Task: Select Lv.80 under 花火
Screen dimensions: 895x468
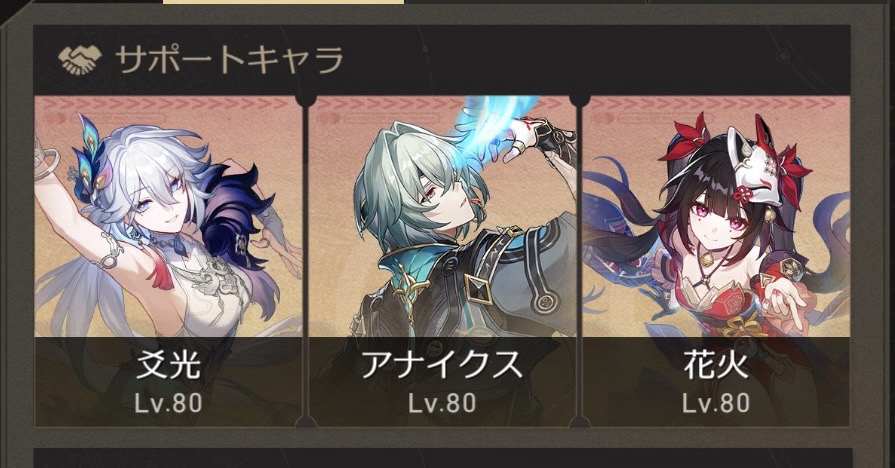Action: coord(716,403)
